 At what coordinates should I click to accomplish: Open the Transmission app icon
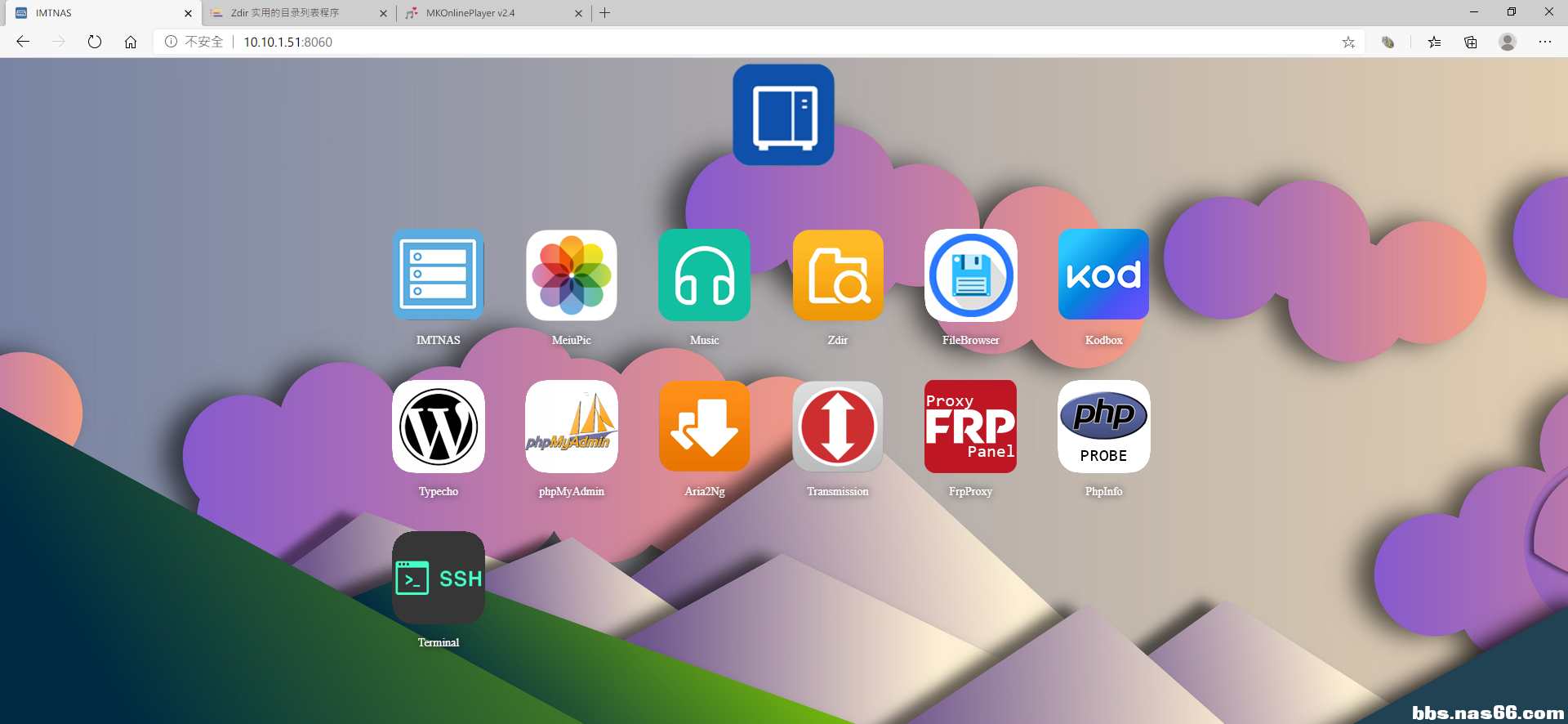coord(838,427)
